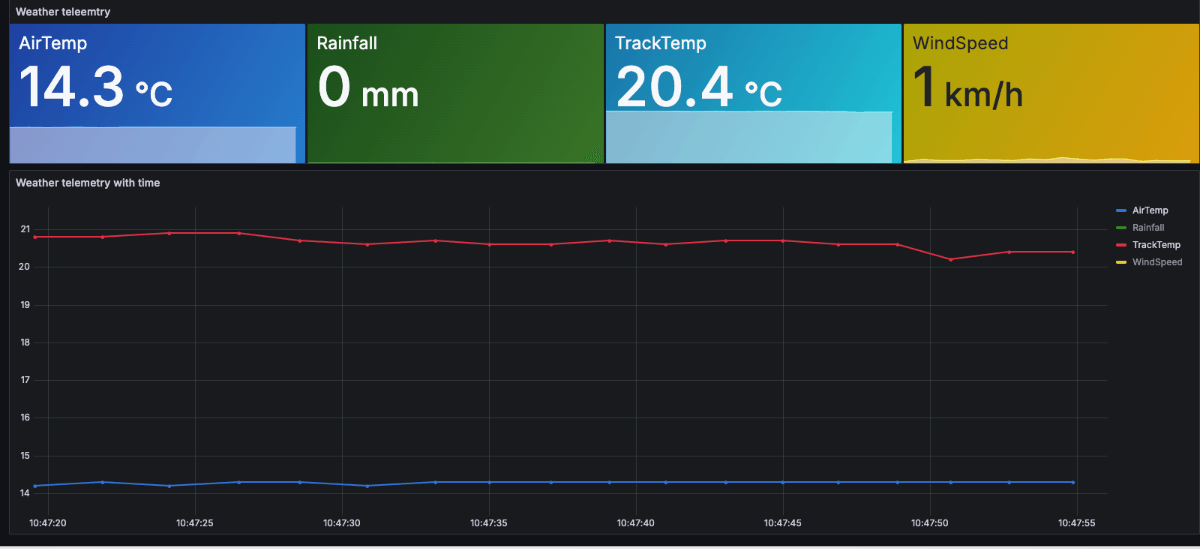Click the TrackTemp tile sparkline area
The image size is (1200, 549).
(x=749, y=137)
